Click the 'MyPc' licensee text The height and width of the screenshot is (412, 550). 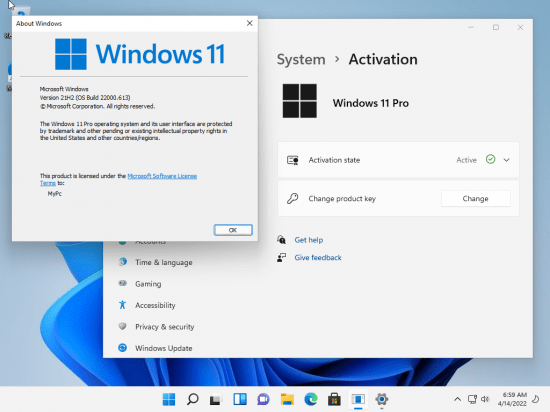pyautogui.click(x=55, y=194)
